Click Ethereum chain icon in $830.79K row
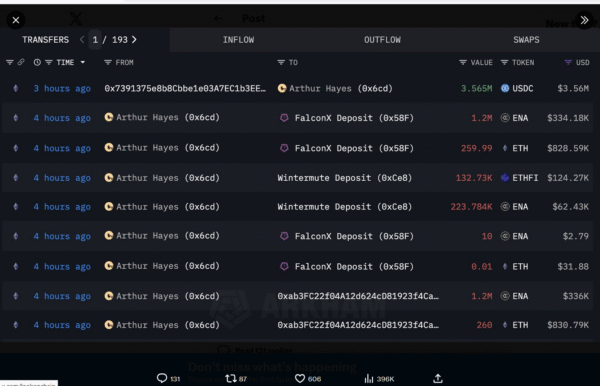The width and height of the screenshot is (600, 386). point(16,325)
